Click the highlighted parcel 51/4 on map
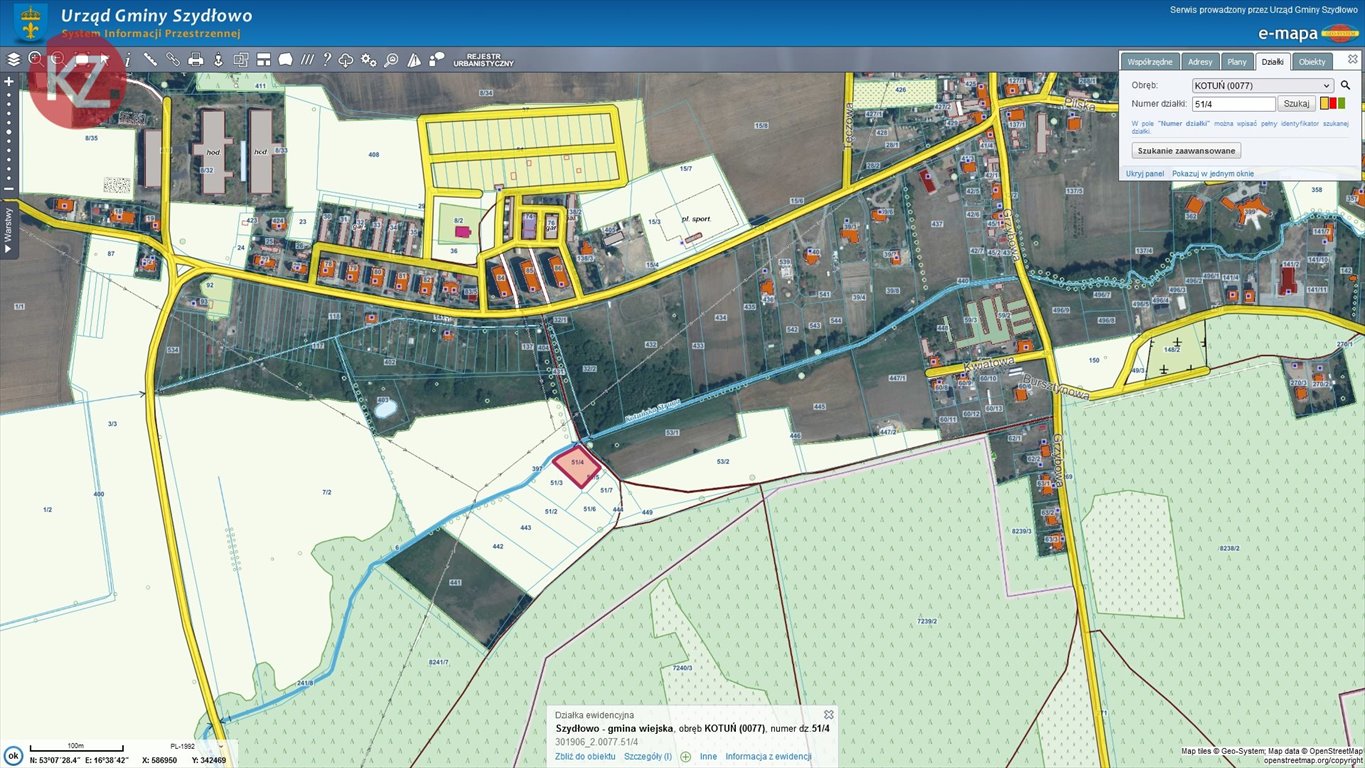 point(578,465)
